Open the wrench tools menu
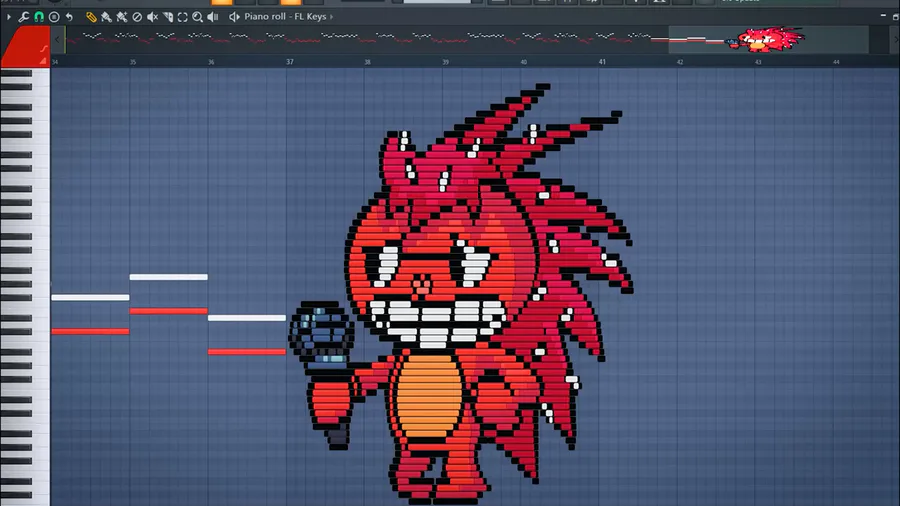This screenshot has height=506, width=900. [24, 17]
